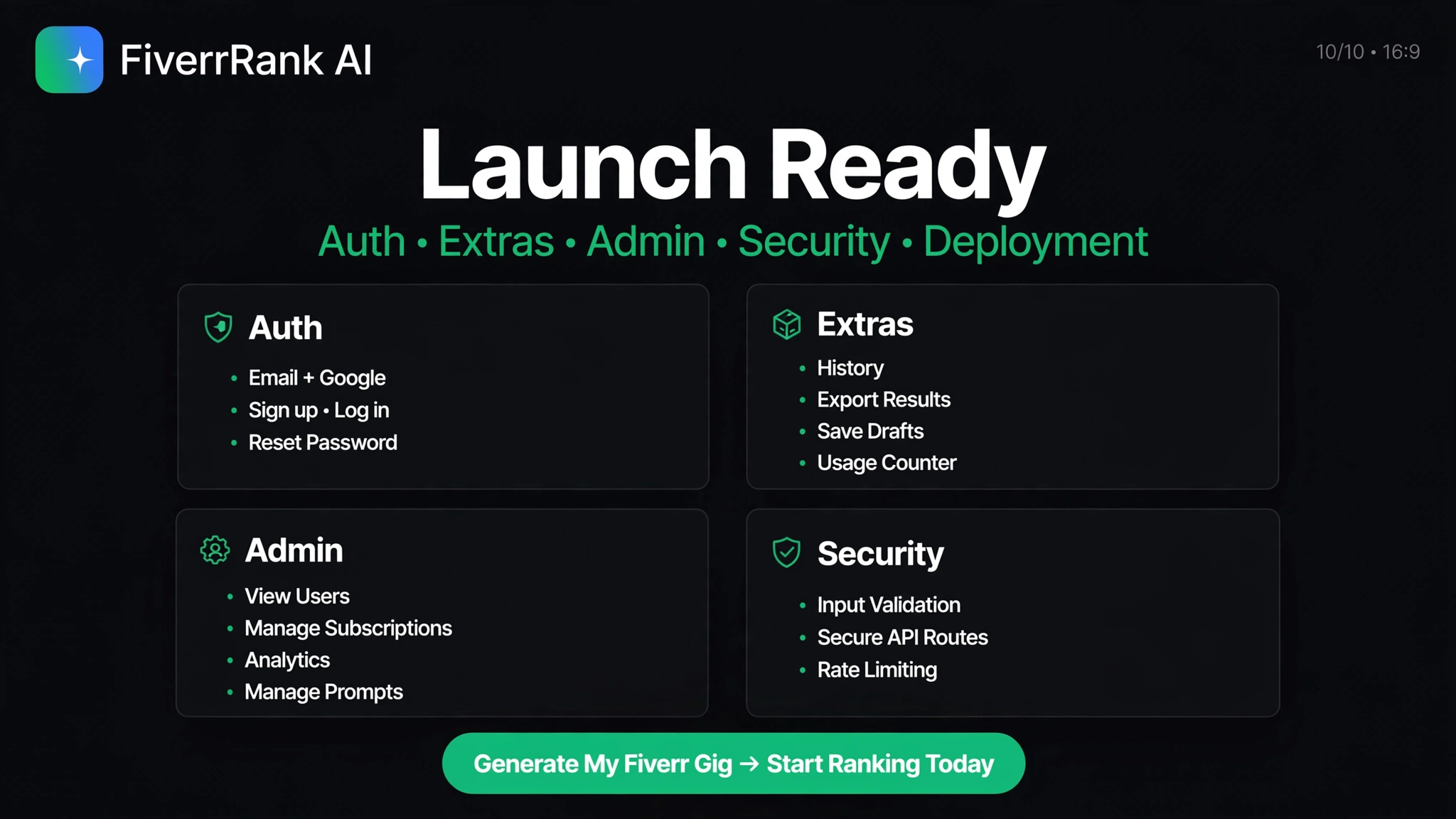The width and height of the screenshot is (1456, 819).
Task: Click the Security shield checkmark icon
Action: pyautogui.click(x=787, y=553)
